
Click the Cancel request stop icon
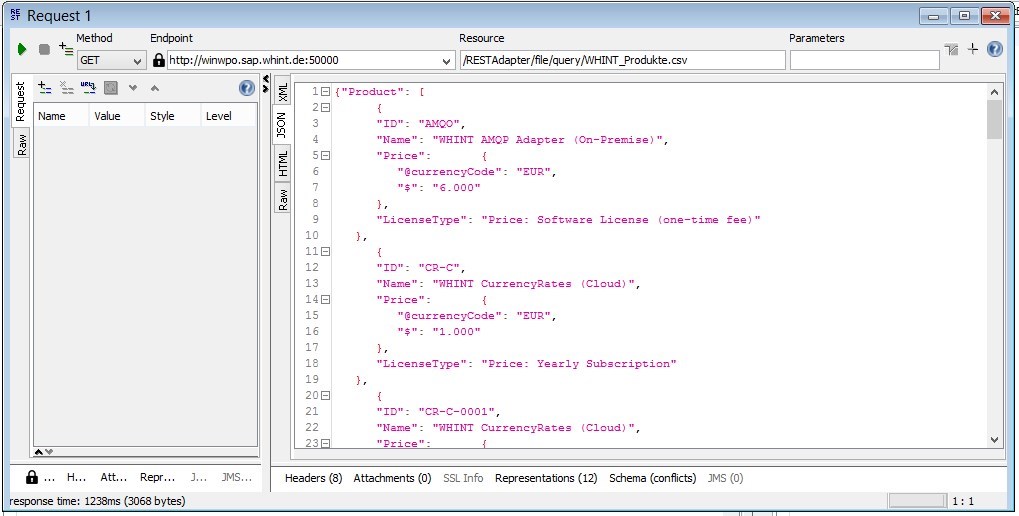point(44,49)
